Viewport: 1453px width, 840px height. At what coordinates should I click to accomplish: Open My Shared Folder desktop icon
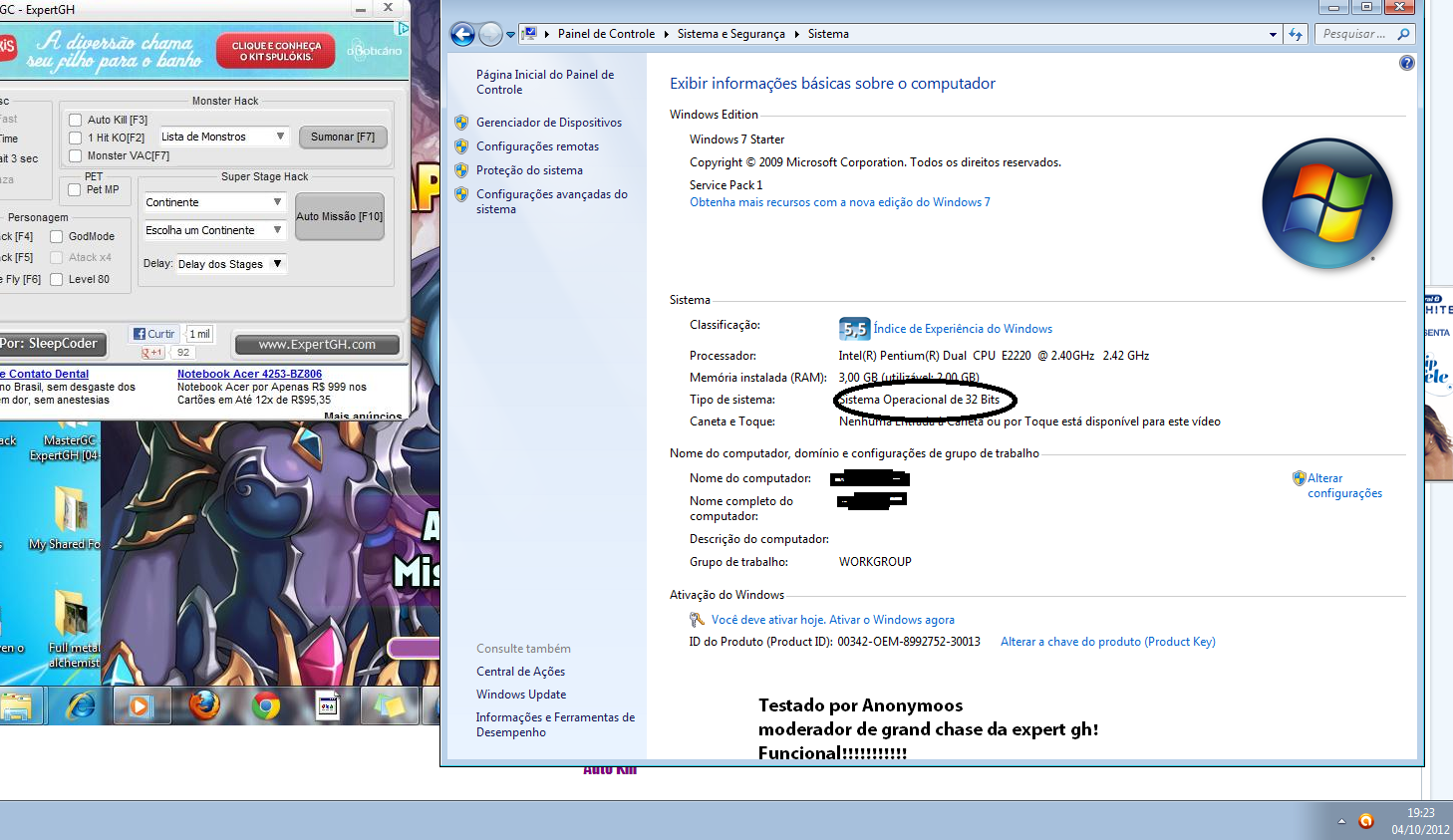point(68,517)
